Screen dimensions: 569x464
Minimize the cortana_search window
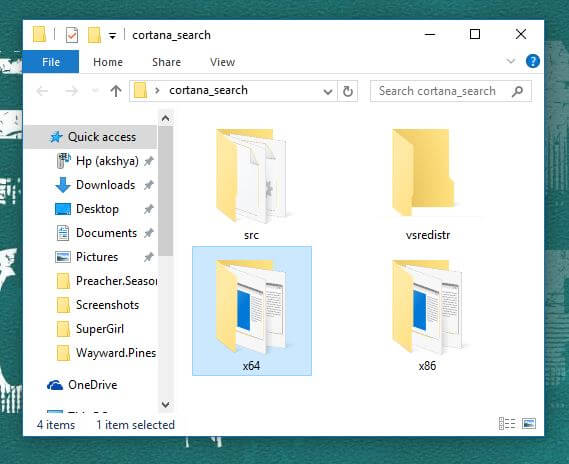pyautogui.click(x=430, y=34)
